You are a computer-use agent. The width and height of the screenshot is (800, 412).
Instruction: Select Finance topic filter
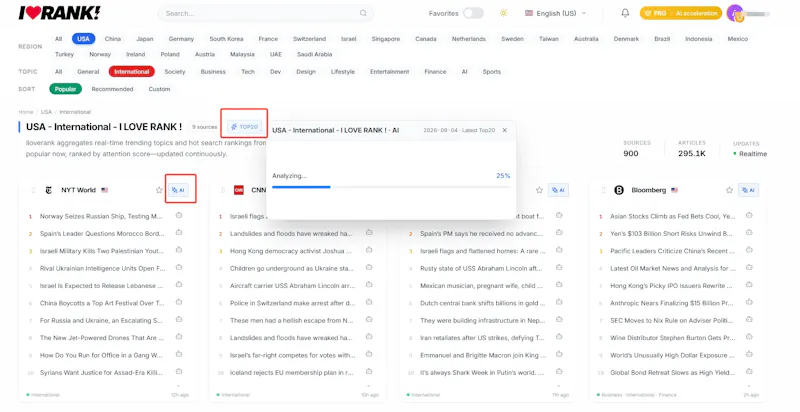pos(435,72)
